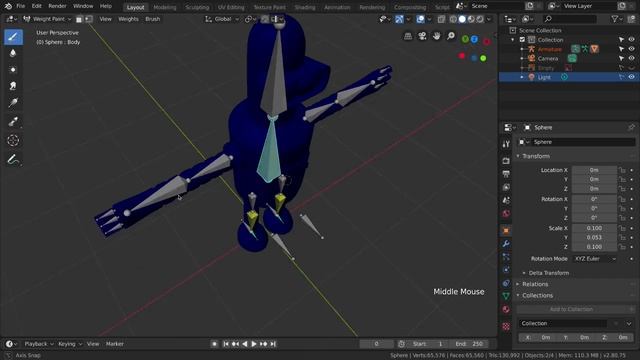Open the Keying menu in timeline
The width and height of the screenshot is (640, 360).
[x=69, y=344]
